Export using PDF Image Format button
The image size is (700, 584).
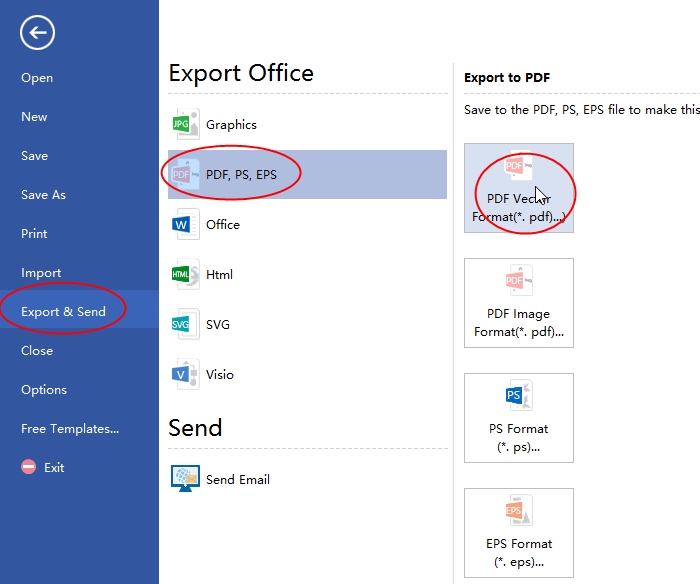pyautogui.click(x=519, y=303)
